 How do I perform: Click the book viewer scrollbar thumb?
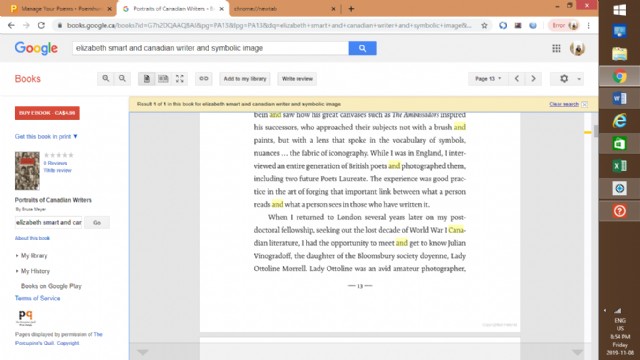pyautogui.click(x=596, y=131)
